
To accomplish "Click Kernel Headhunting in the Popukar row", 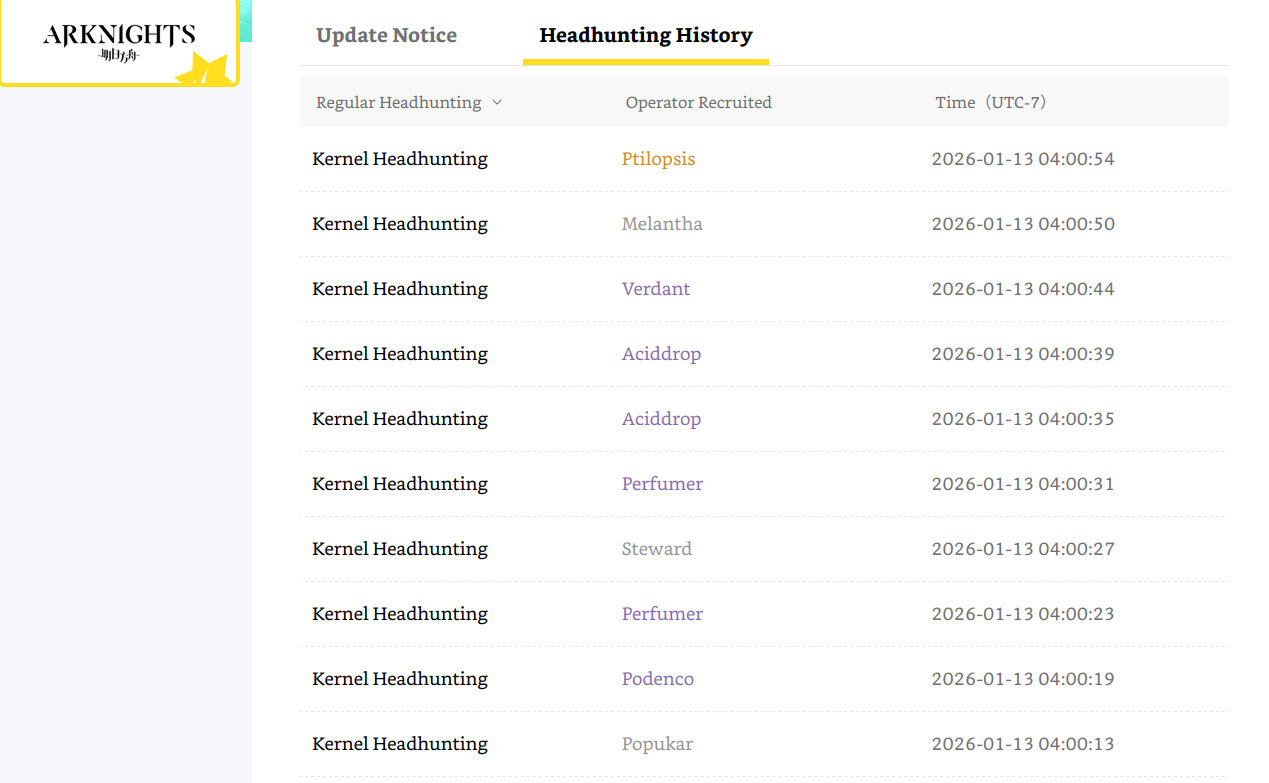I will [400, 744].
